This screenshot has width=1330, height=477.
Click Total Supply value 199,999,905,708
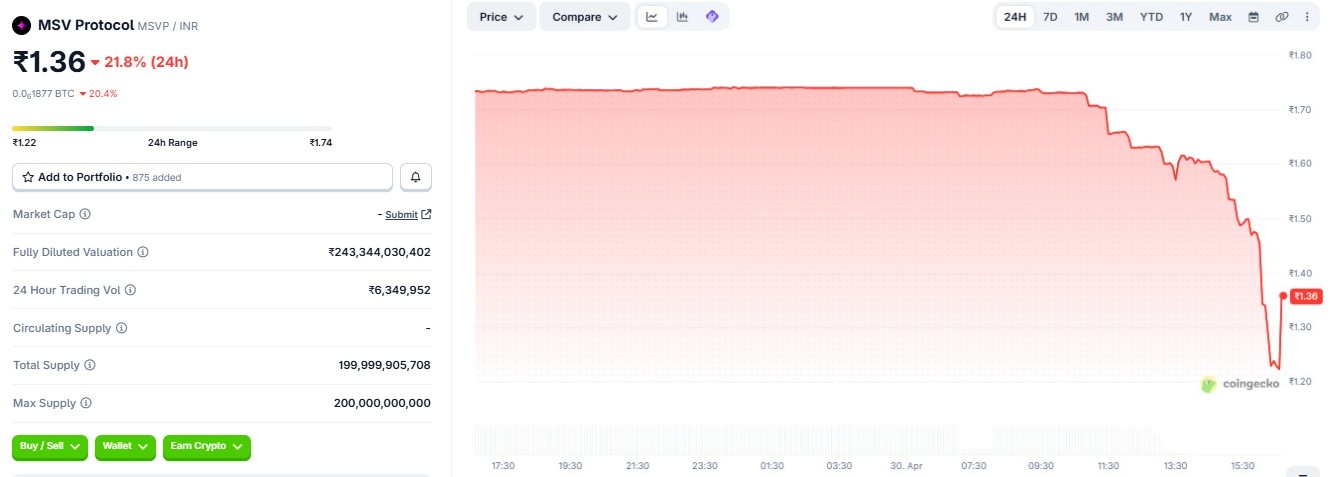pyautogui.click(x=384, y=365)
